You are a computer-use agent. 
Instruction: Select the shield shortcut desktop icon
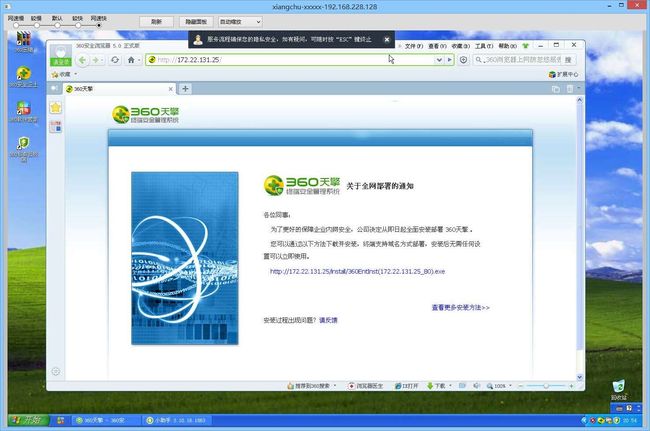pyautogui.click(x=24, y=148)
